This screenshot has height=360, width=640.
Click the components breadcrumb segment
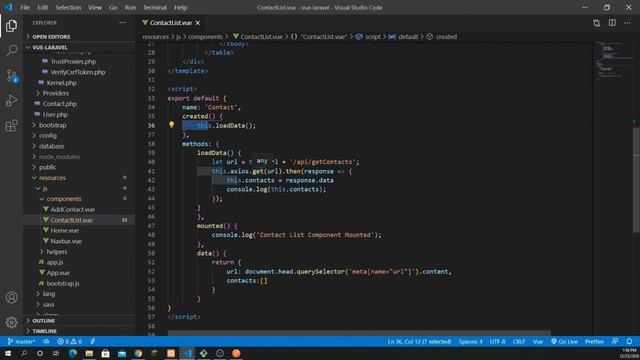coord(205,37)
